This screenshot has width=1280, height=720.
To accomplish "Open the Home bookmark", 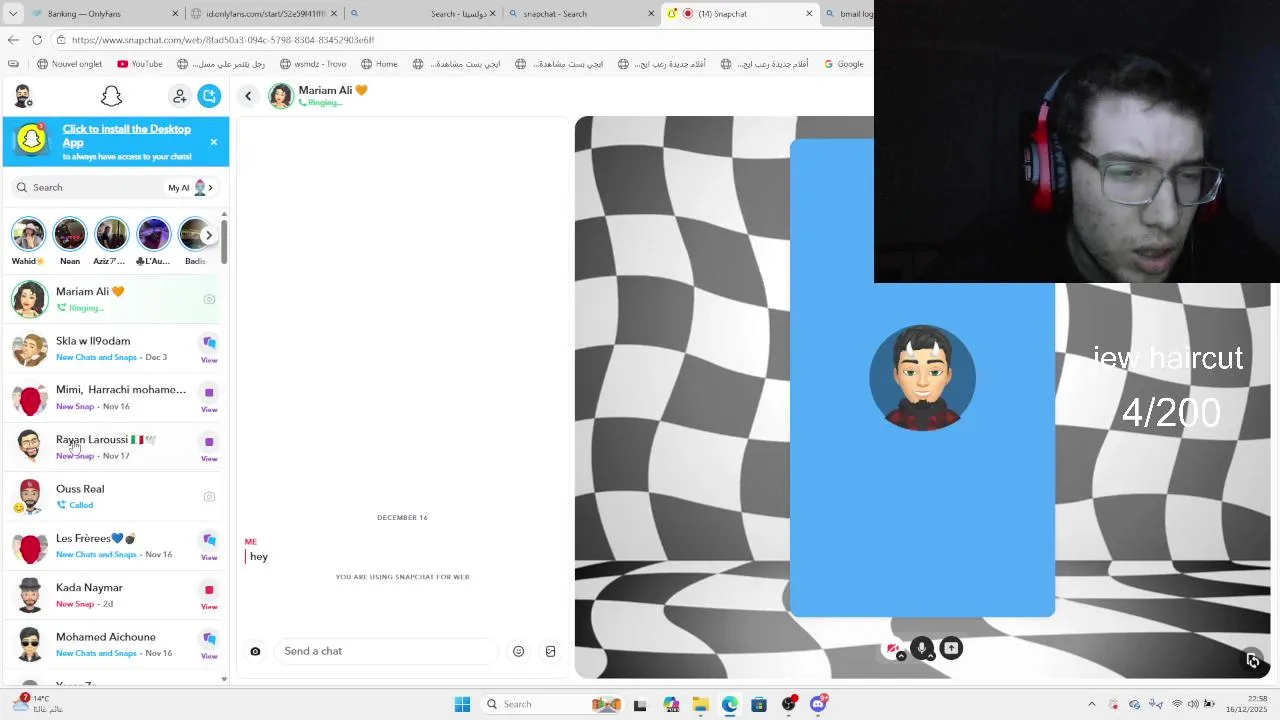I will click(379, 64).
